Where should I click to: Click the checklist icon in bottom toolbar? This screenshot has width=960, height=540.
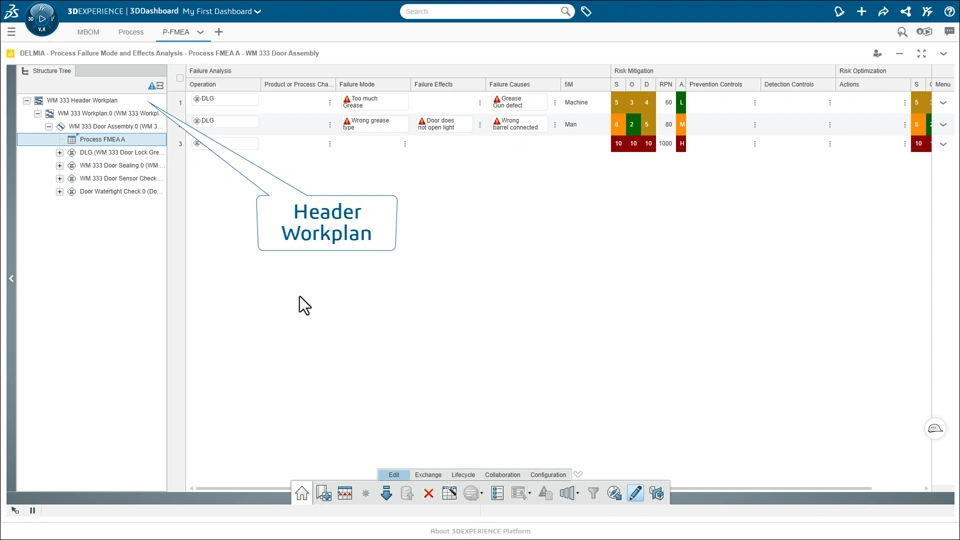497,493
